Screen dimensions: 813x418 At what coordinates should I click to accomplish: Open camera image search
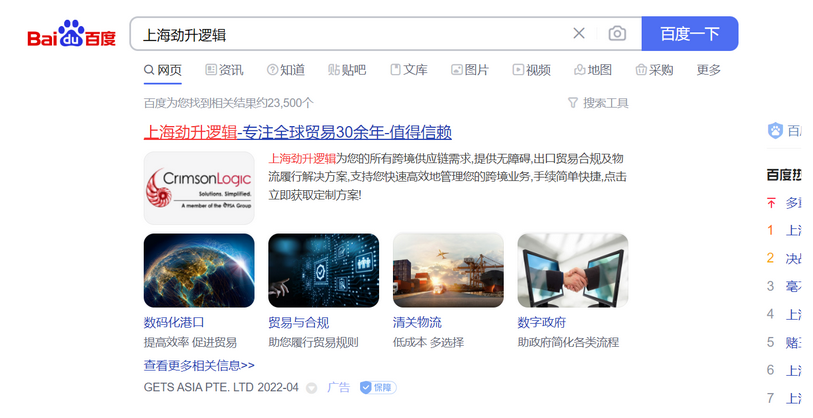(617, 34)
